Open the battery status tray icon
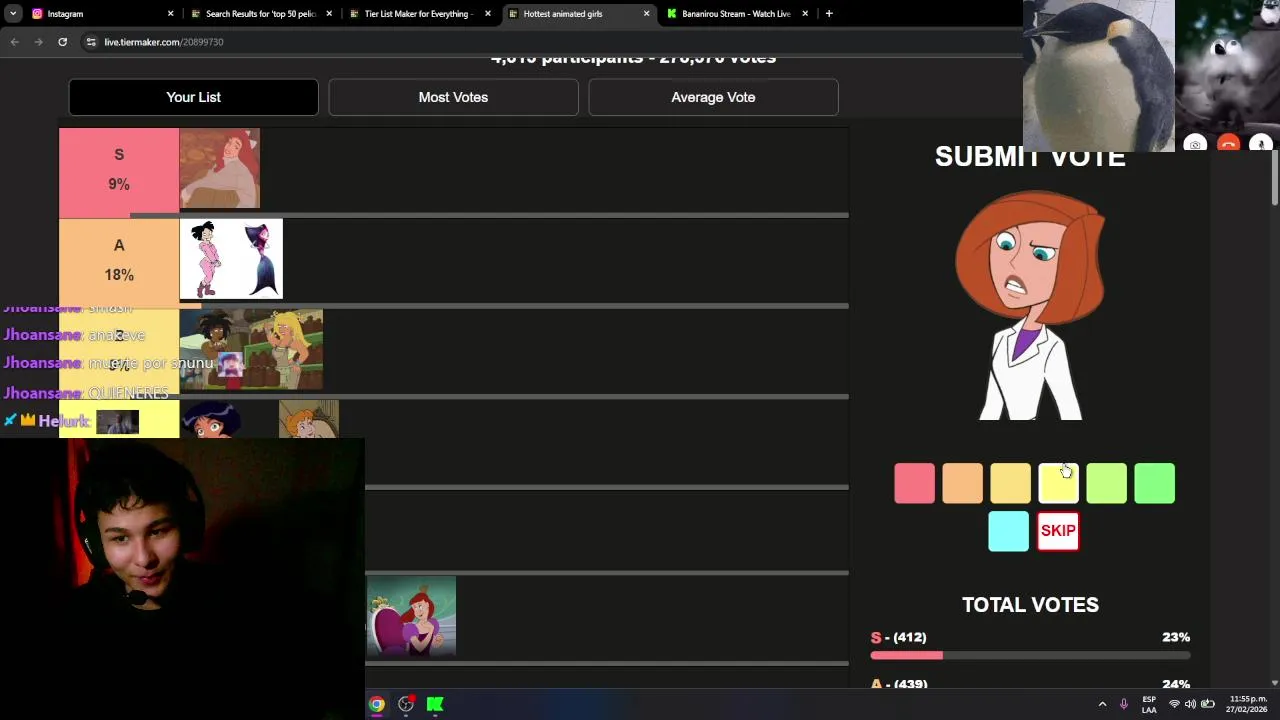Image resolution: width=1280 pixels, height=720 pixels. (1208, 704)
